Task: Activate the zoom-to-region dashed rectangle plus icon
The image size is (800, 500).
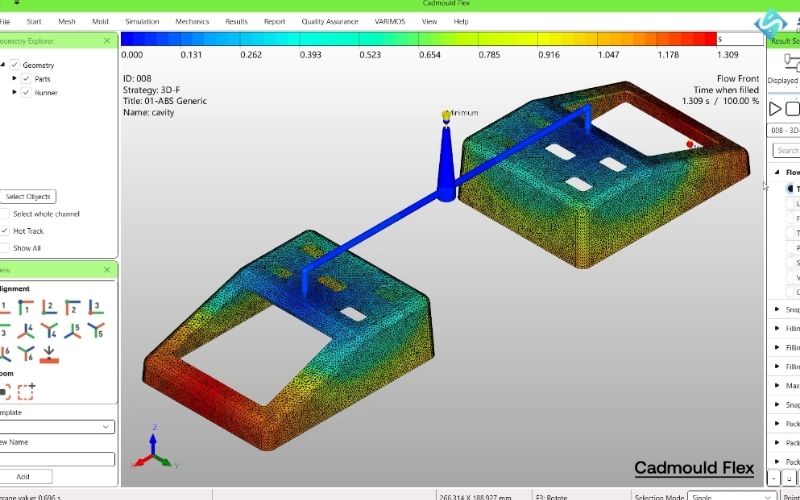Action: (26, 391)
